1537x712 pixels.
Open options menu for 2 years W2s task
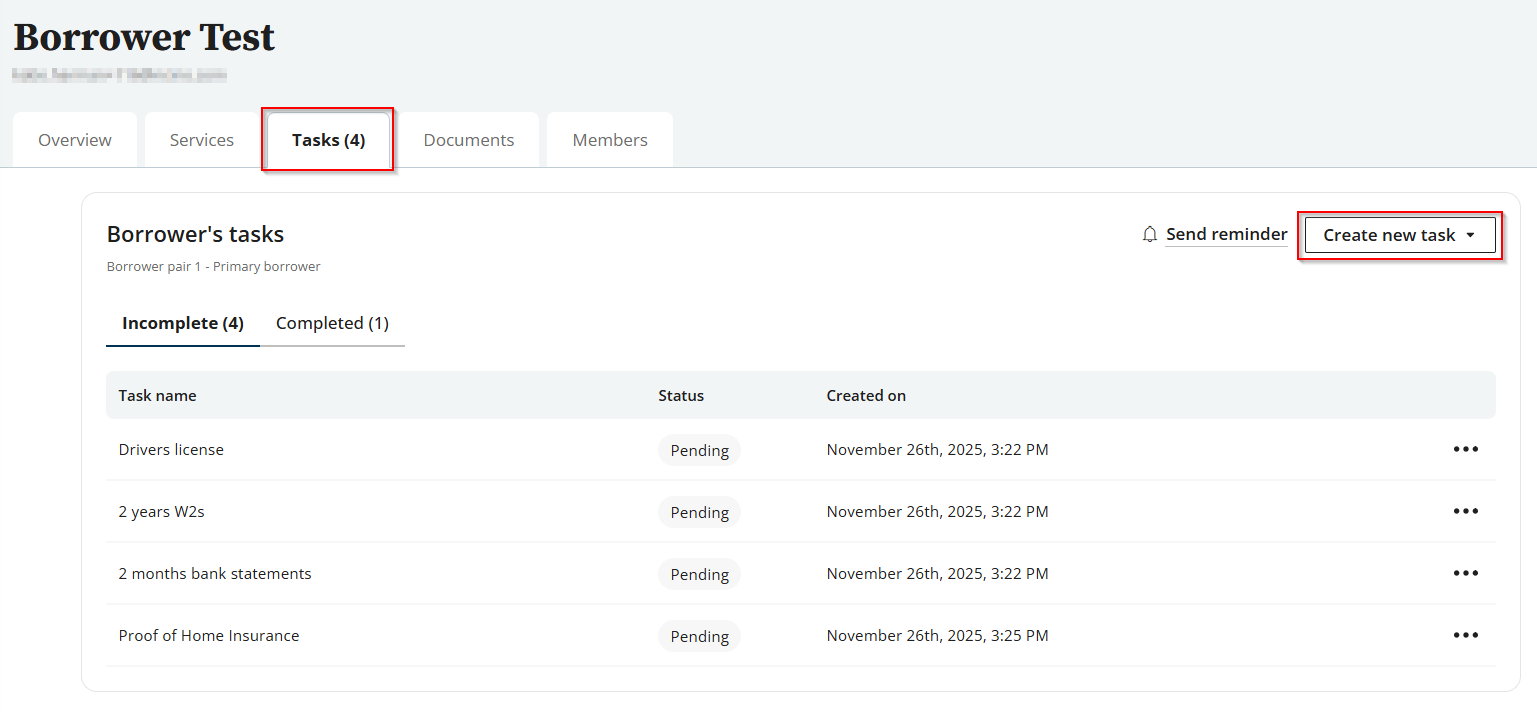(x=1466, y=511)
